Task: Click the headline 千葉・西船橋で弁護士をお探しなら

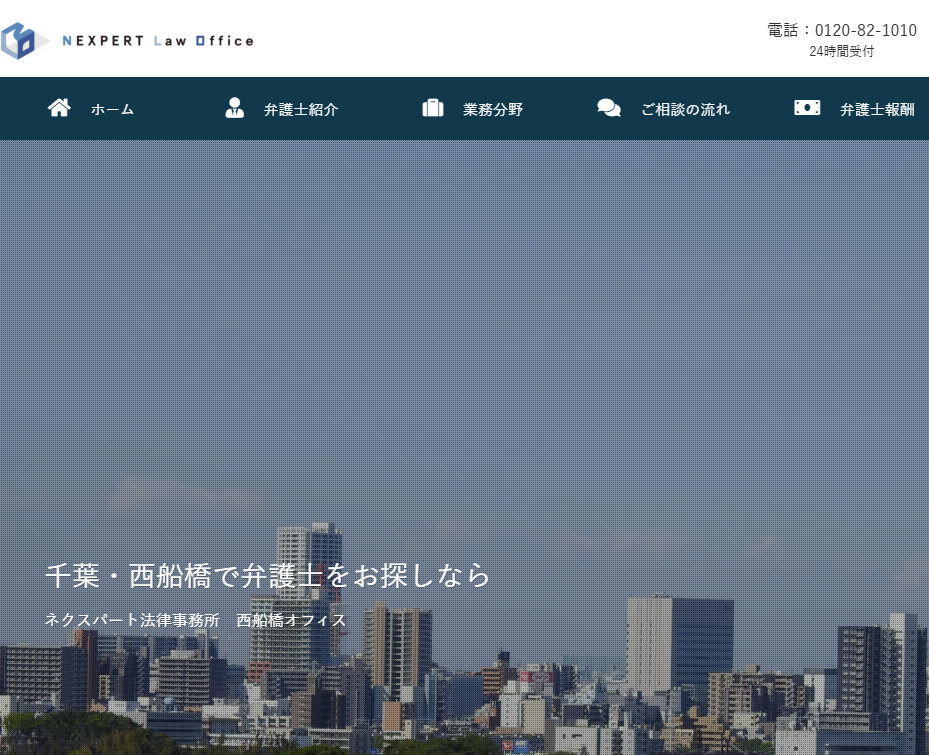Action: pyautogui.click(x=267, y=576)
